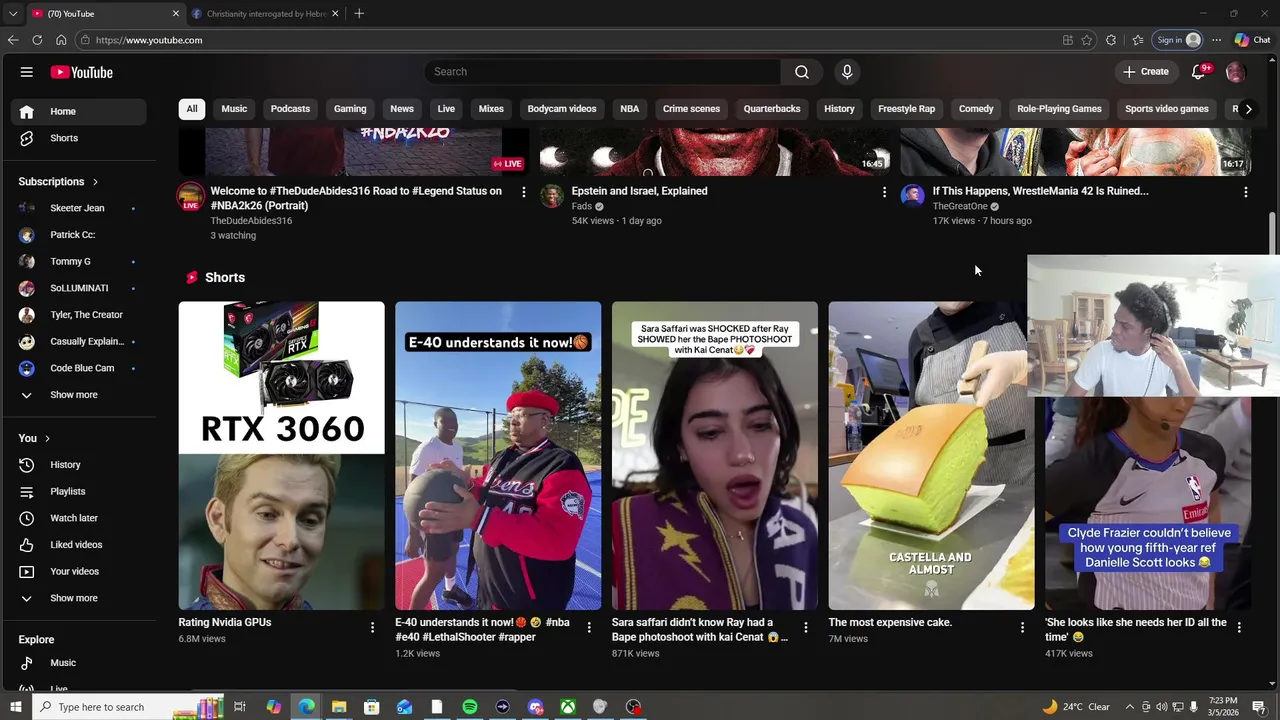Play the E-40 understands it now thumbnail
The image size is (1280, 720).
[x=498, y=455]
